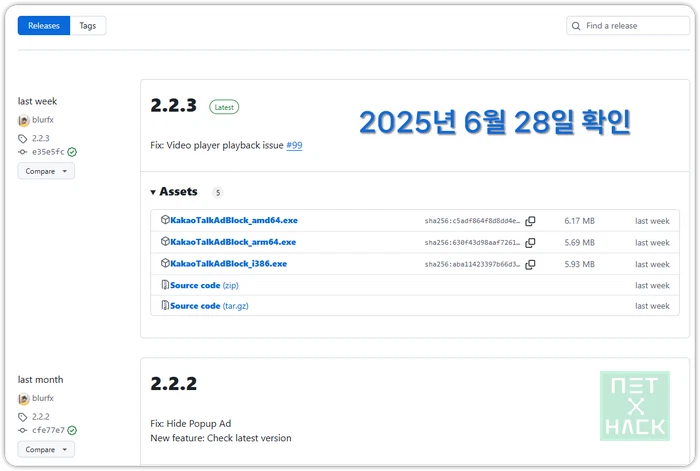This screenshot has width=700, height=471.
Task: Download KakaoTalkAdBlock_amd64.exe
Action: pos(234,220)
